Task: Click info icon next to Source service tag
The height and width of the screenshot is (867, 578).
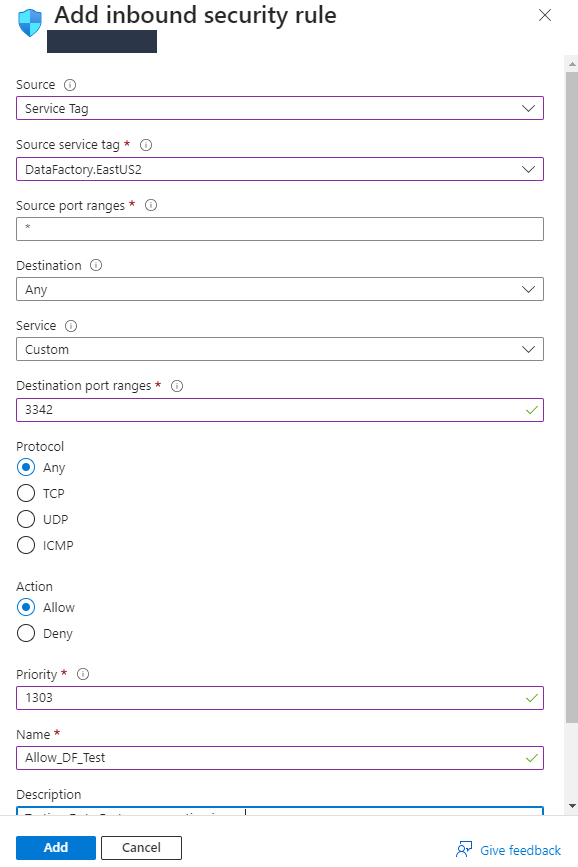Action: click(146, 145)
